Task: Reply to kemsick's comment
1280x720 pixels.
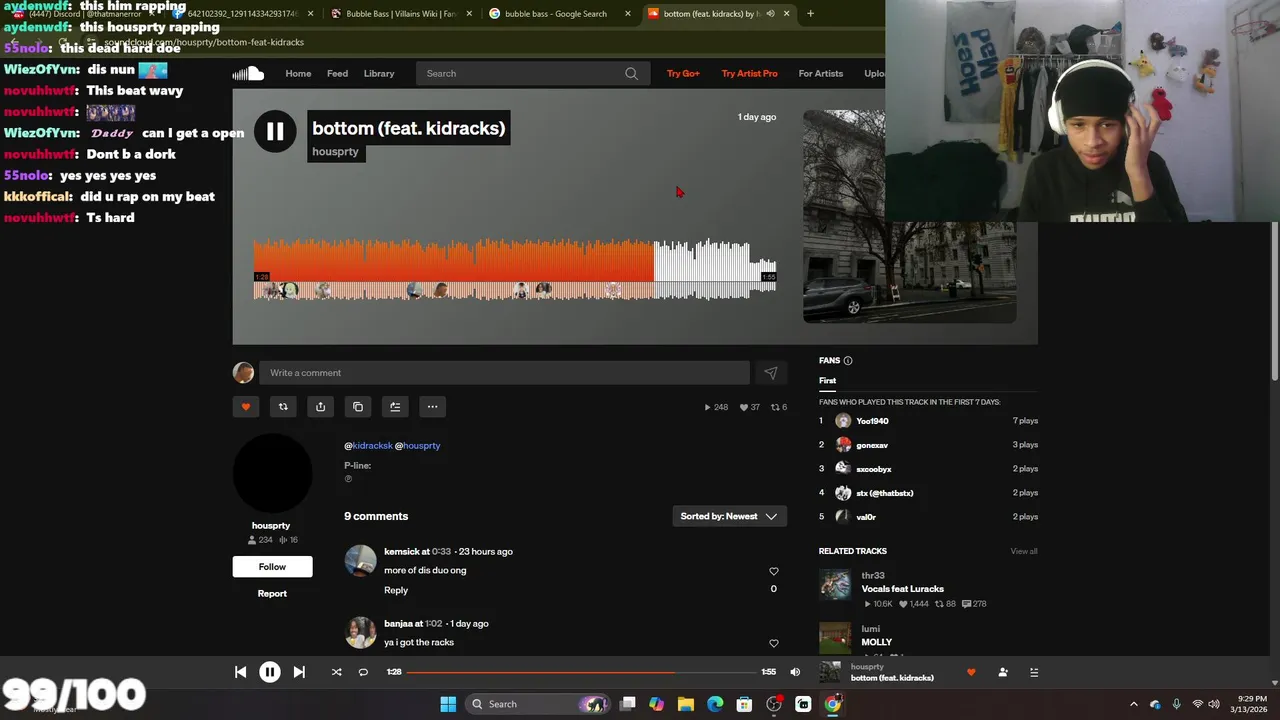Action: 396,590
